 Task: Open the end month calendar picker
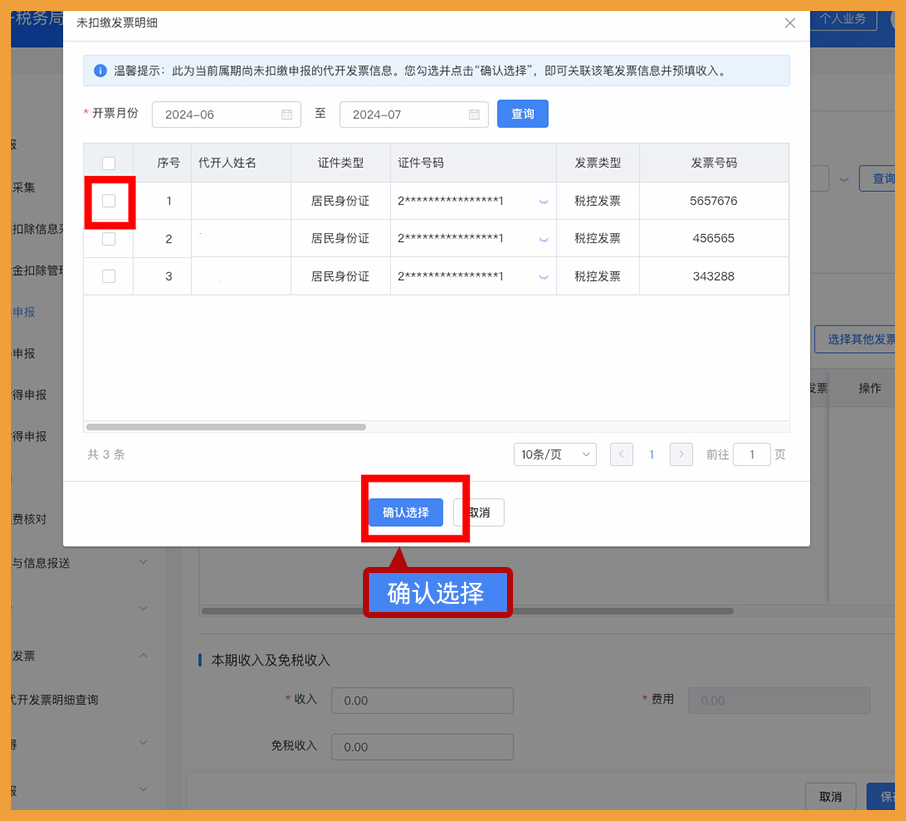tap(472, 114)
